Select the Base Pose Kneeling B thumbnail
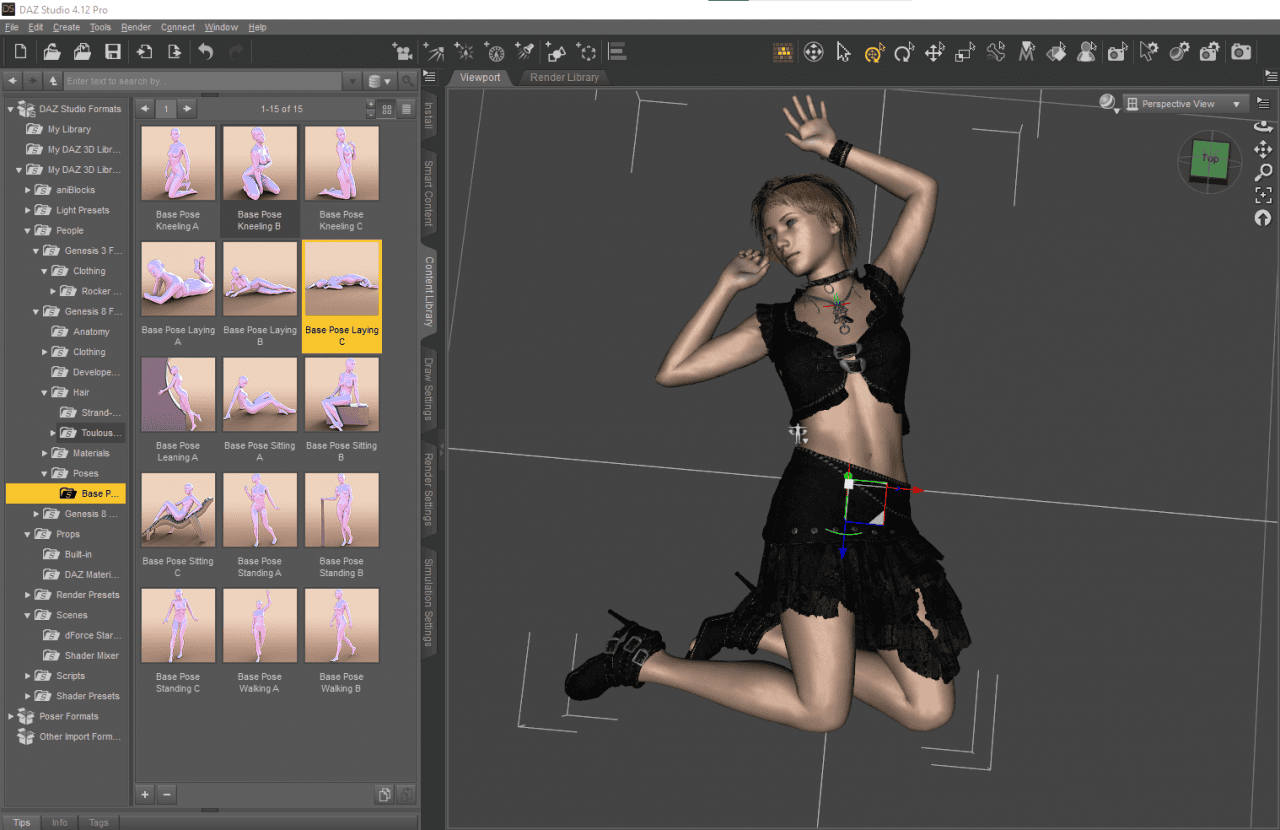 [x=260, y=162]
